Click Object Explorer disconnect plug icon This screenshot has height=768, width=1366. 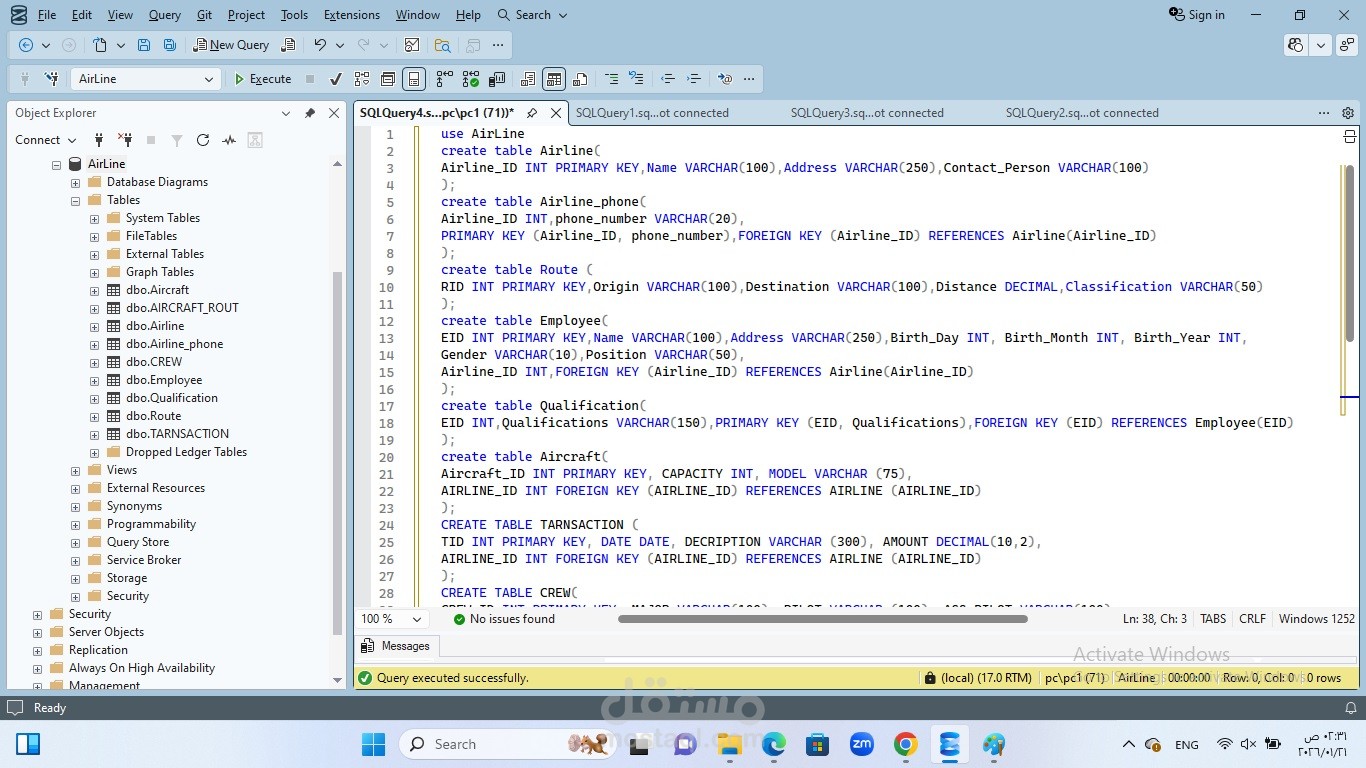click(125, 140)
